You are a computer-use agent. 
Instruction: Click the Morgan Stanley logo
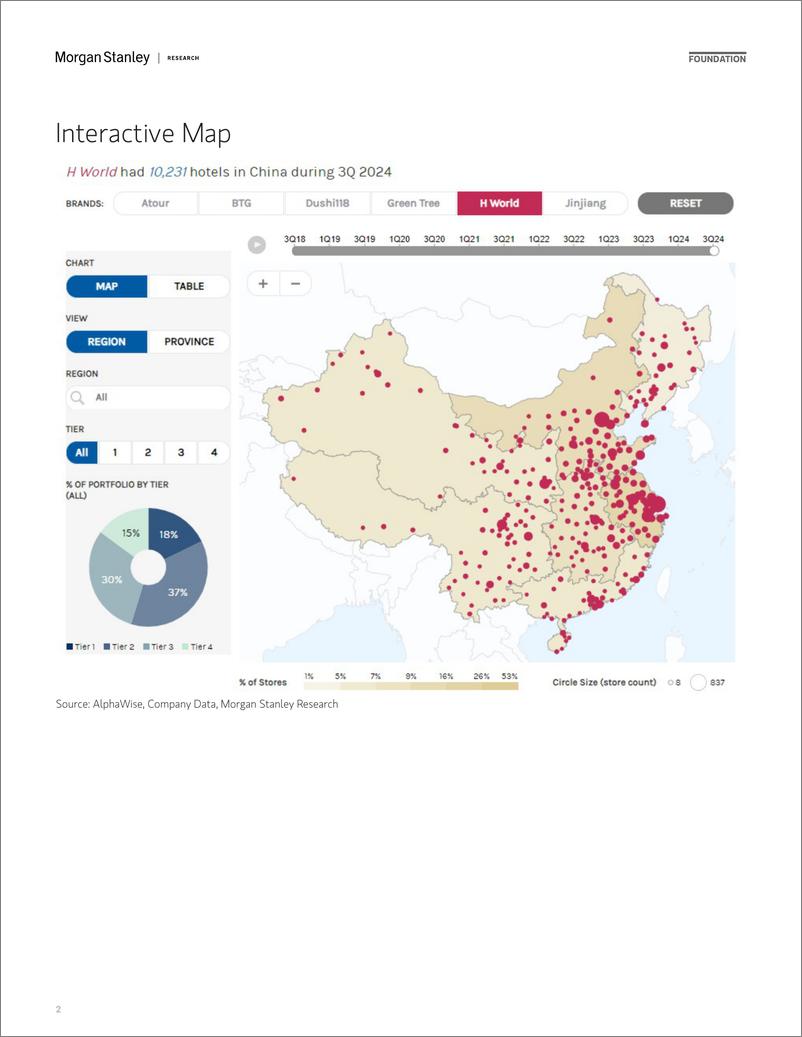[x=102, y=58]
